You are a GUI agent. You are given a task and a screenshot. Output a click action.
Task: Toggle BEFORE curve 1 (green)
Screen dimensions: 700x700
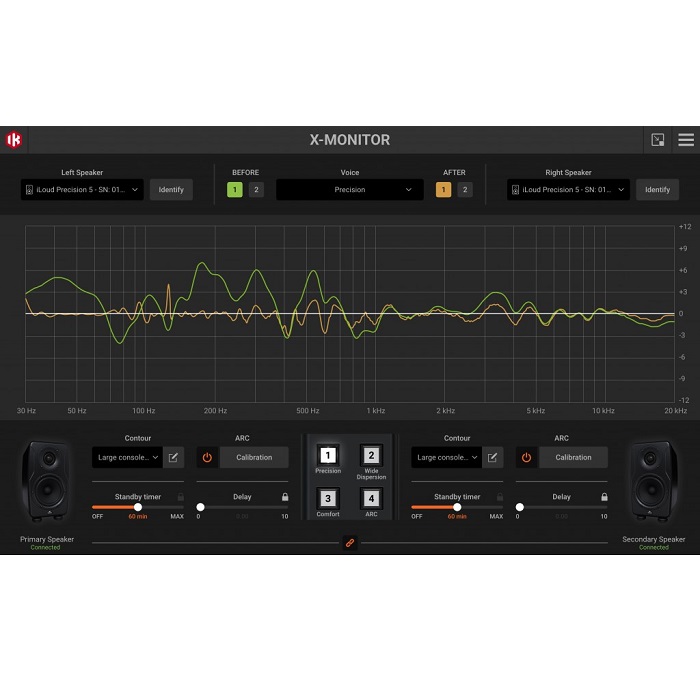235,190
